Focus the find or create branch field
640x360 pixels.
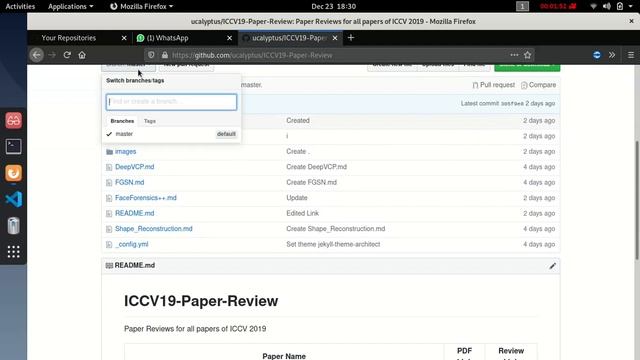tap(171, 102)
